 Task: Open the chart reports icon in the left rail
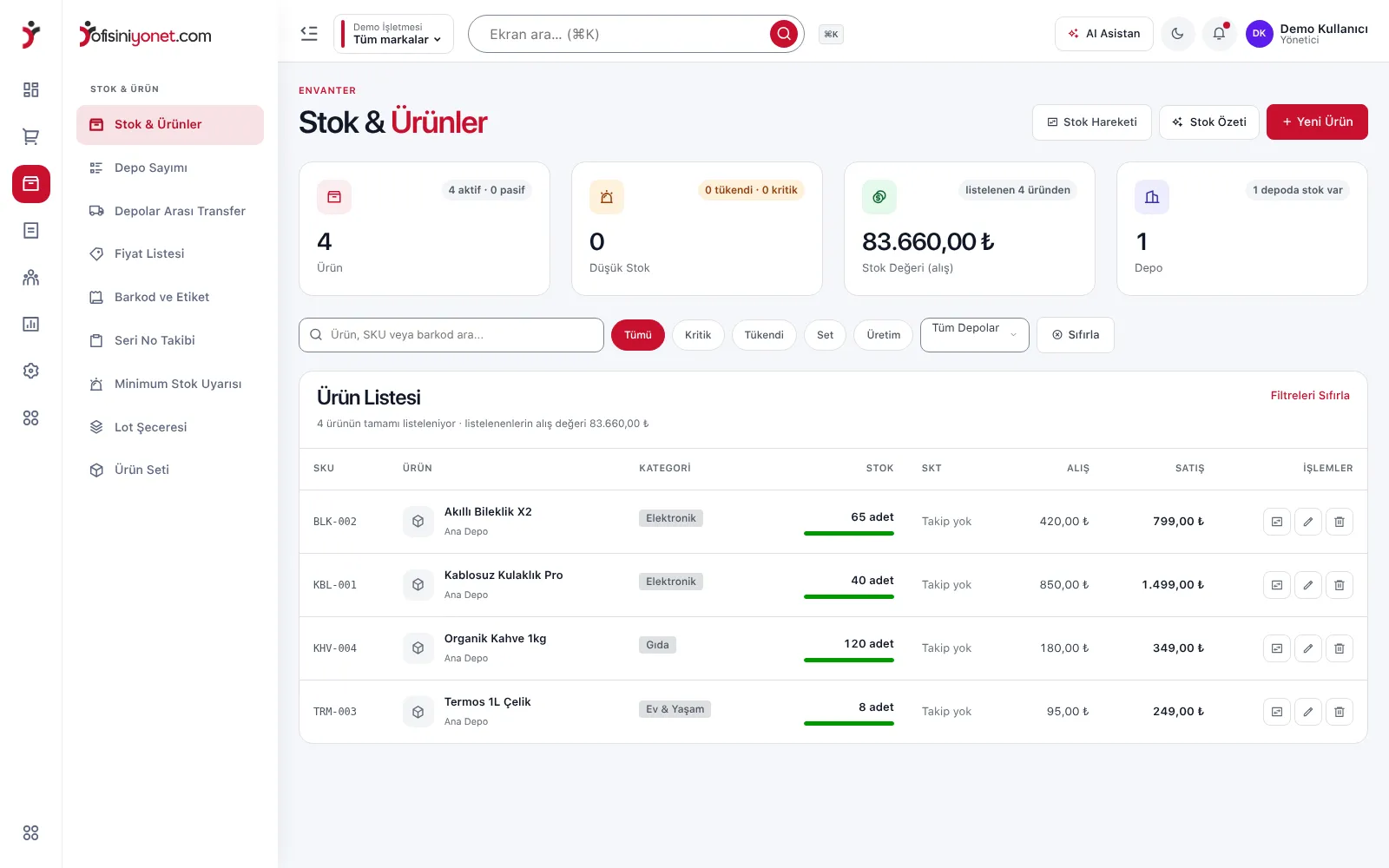[31, 325]
